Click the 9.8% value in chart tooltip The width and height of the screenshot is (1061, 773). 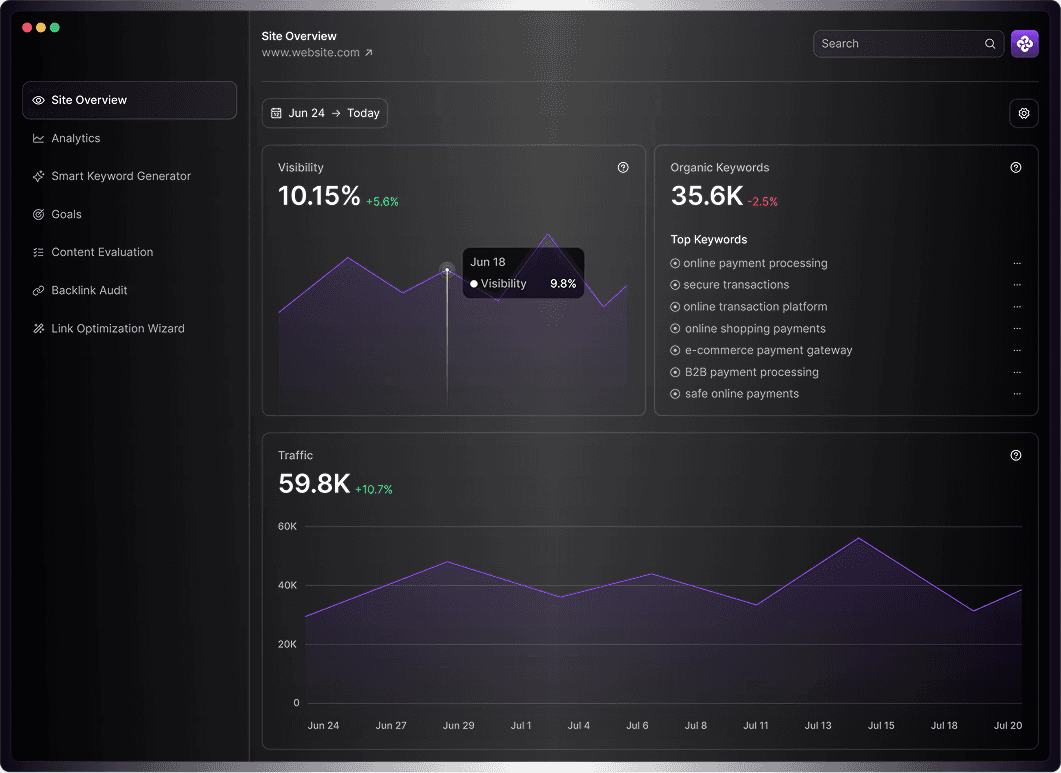[x=563, y=284]
